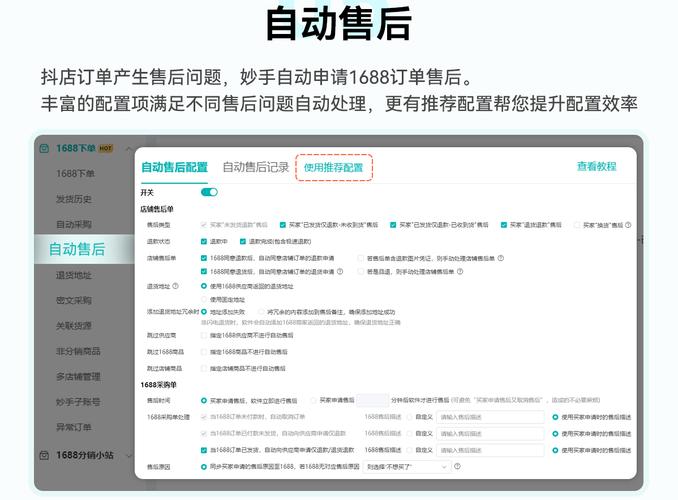The width and height of the screenshot is (678, 500).
Task: Select delayed 买家申请售后 minutes radio
Action: point(313,401)
